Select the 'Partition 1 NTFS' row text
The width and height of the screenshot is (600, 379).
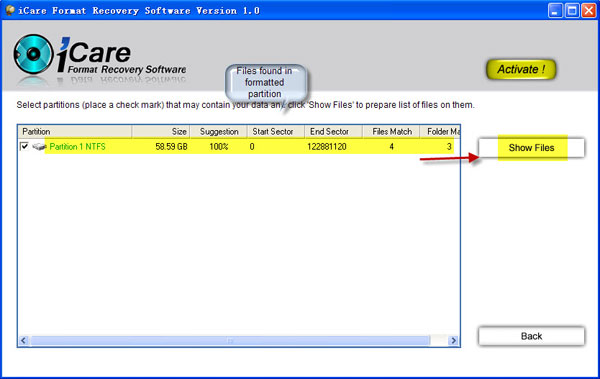click(77, 147)
